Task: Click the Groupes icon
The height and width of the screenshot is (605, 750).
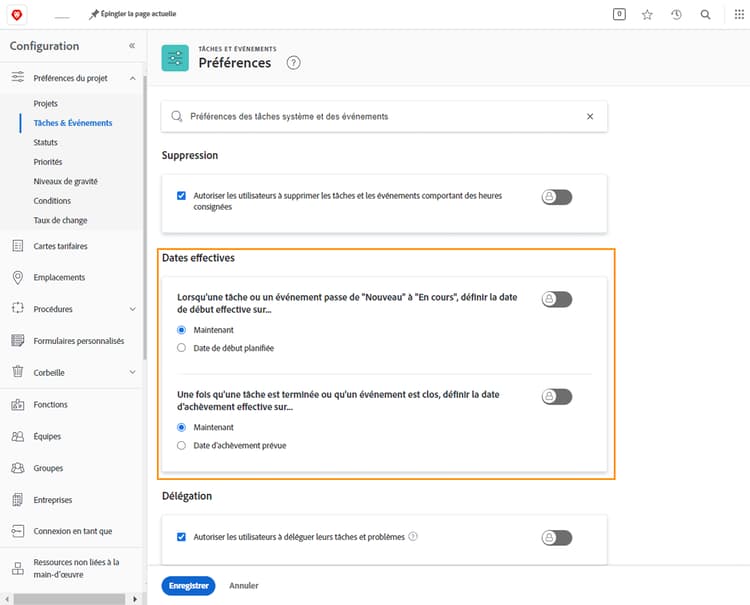Action: pyautogui.click(x=18, y=468)
